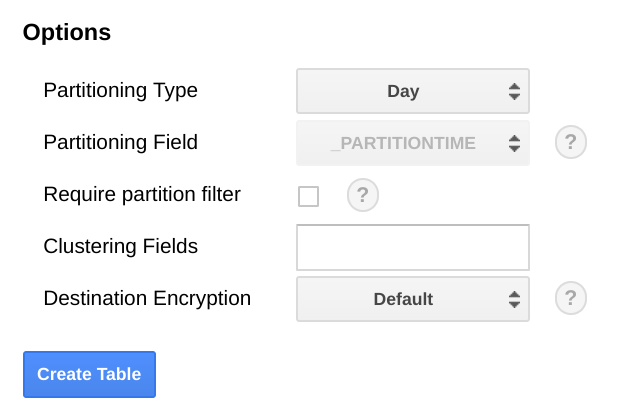Screen dimensions: 628x412
Task: Select the Day value text
Action: (403, 91)
